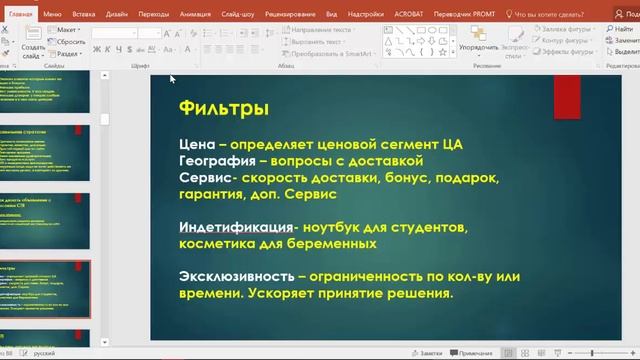Toggle justify text alignment
This screenshot has height=360, width=640.
tap(240, 50)
